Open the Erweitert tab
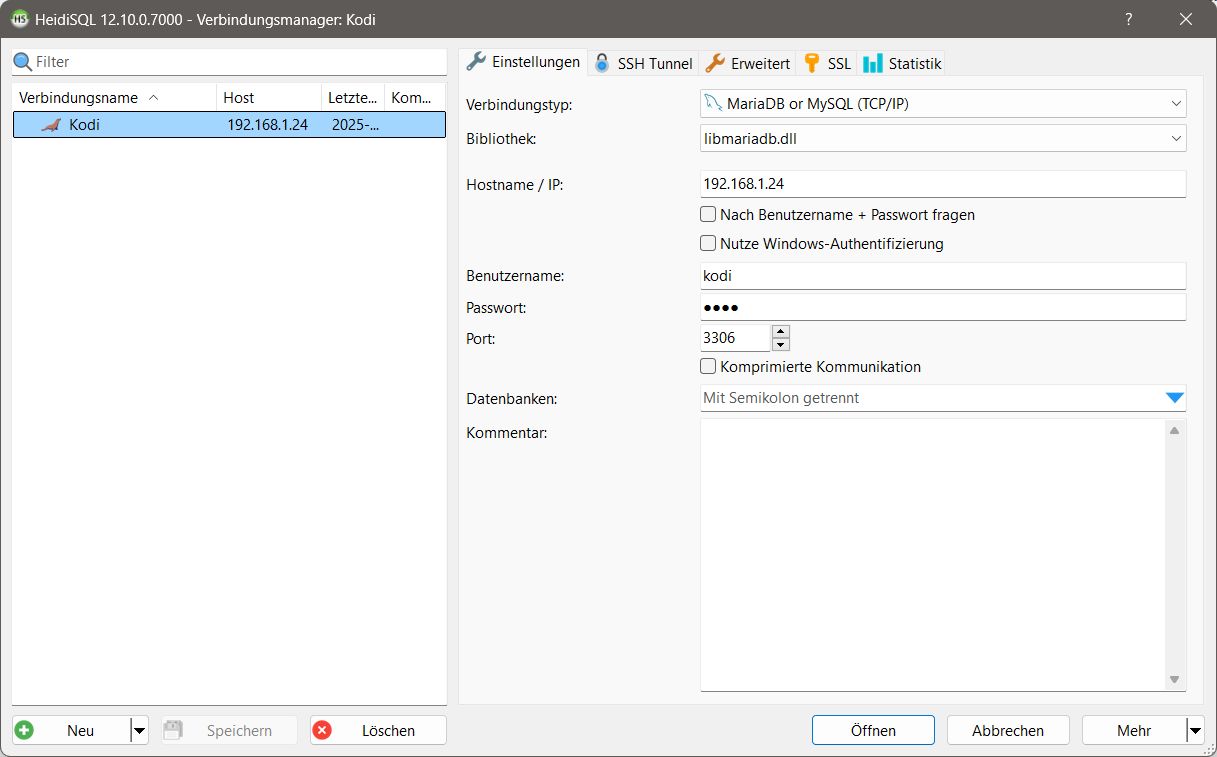 tap(747, 63)
